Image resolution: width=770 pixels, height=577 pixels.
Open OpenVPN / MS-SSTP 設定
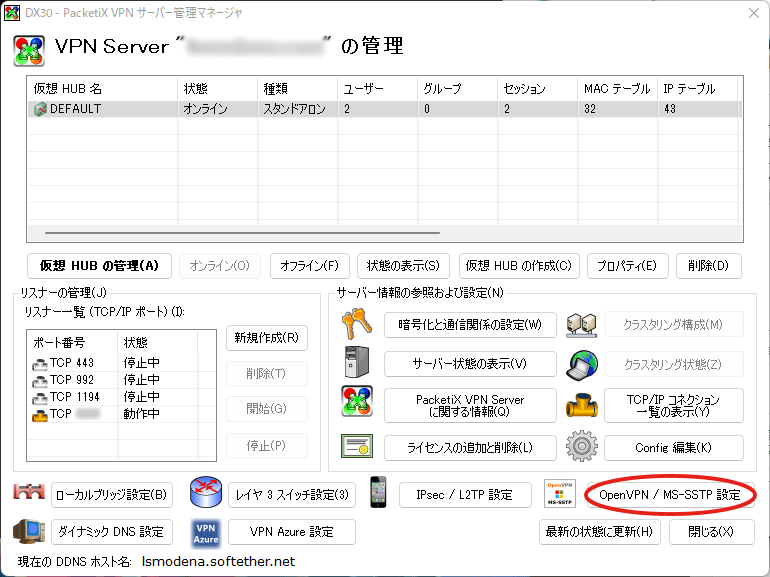click(670, 495)
